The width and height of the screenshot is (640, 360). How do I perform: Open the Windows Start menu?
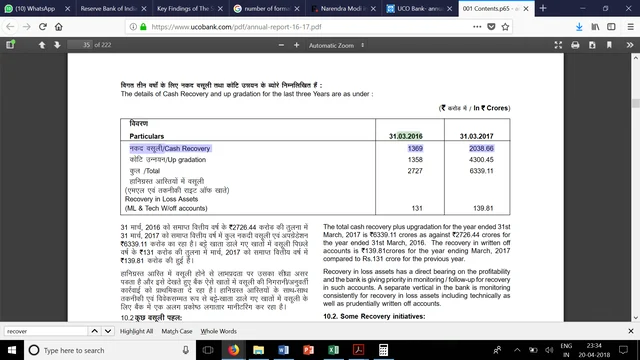12,350
